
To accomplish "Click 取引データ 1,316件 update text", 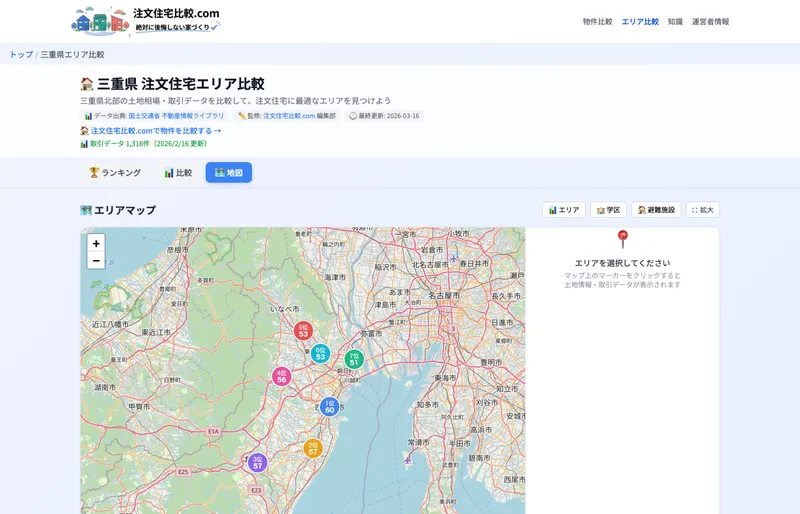I will (148, 144).
